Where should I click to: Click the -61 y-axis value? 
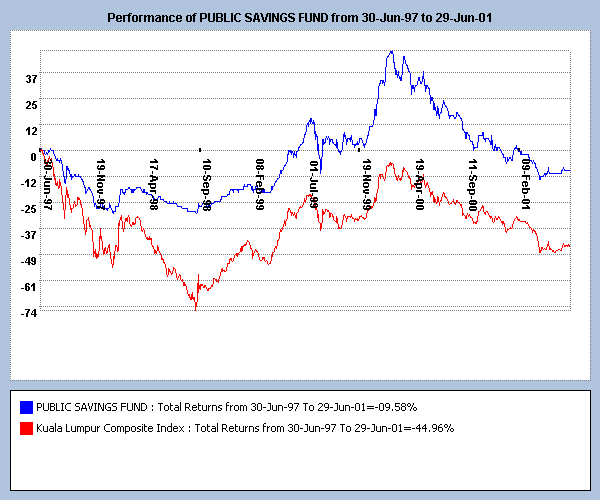coord(29,287)
